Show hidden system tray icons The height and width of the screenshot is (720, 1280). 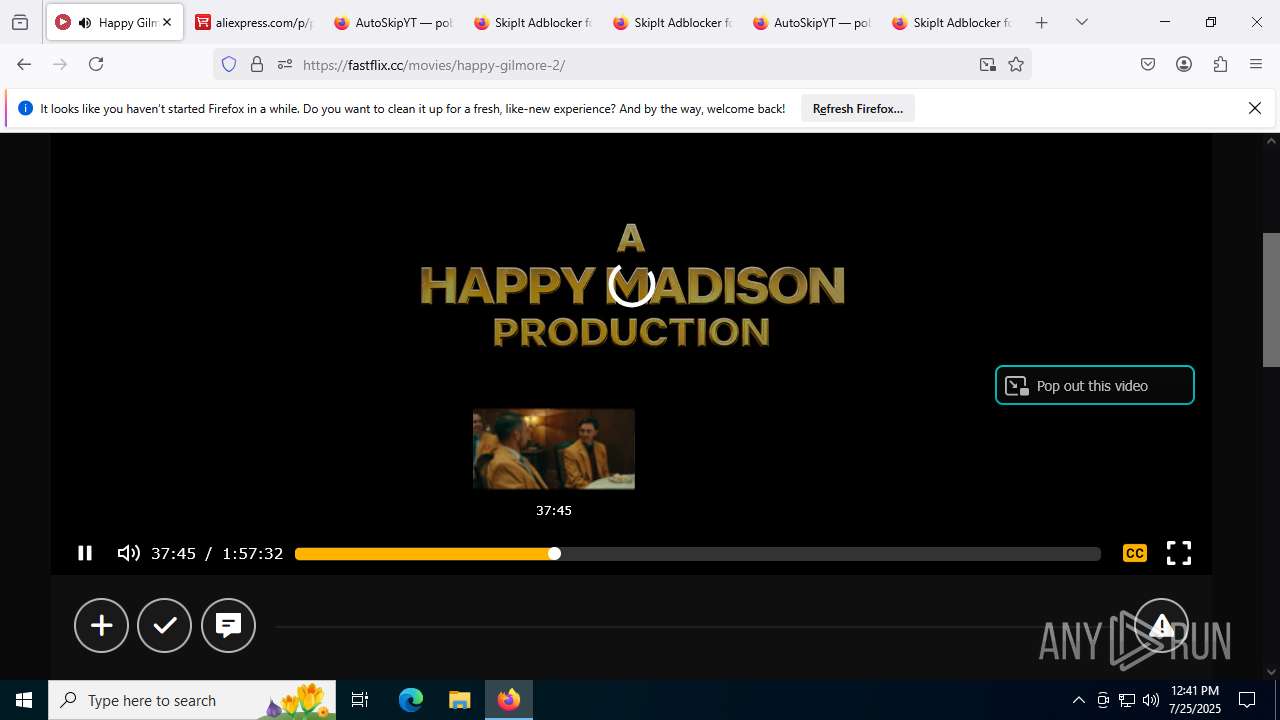coord(1078,700)
